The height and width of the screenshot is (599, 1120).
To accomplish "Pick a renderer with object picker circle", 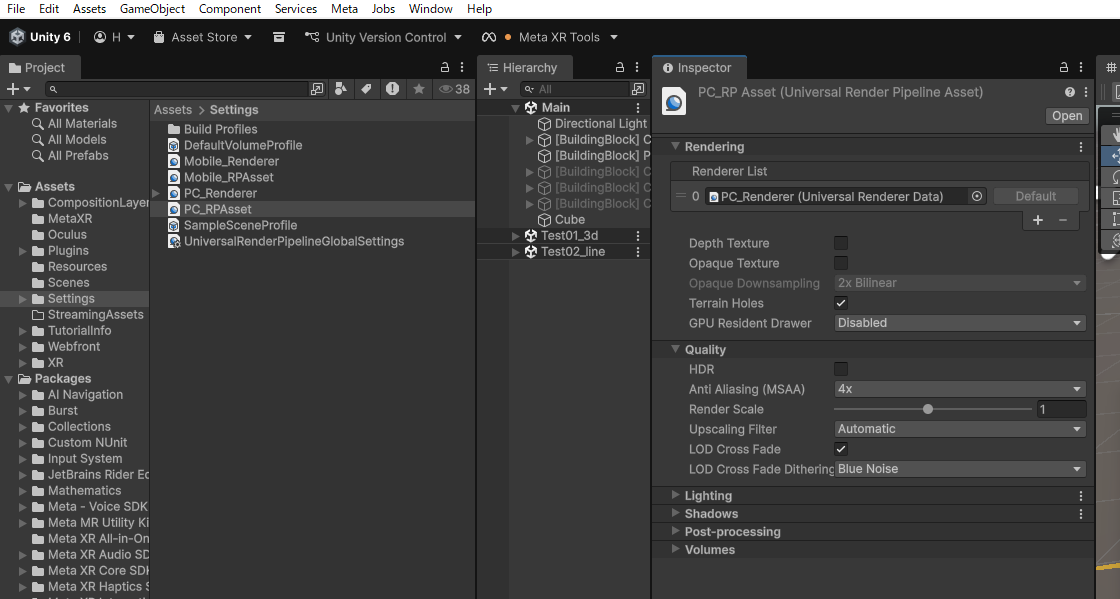I will 976,196.
